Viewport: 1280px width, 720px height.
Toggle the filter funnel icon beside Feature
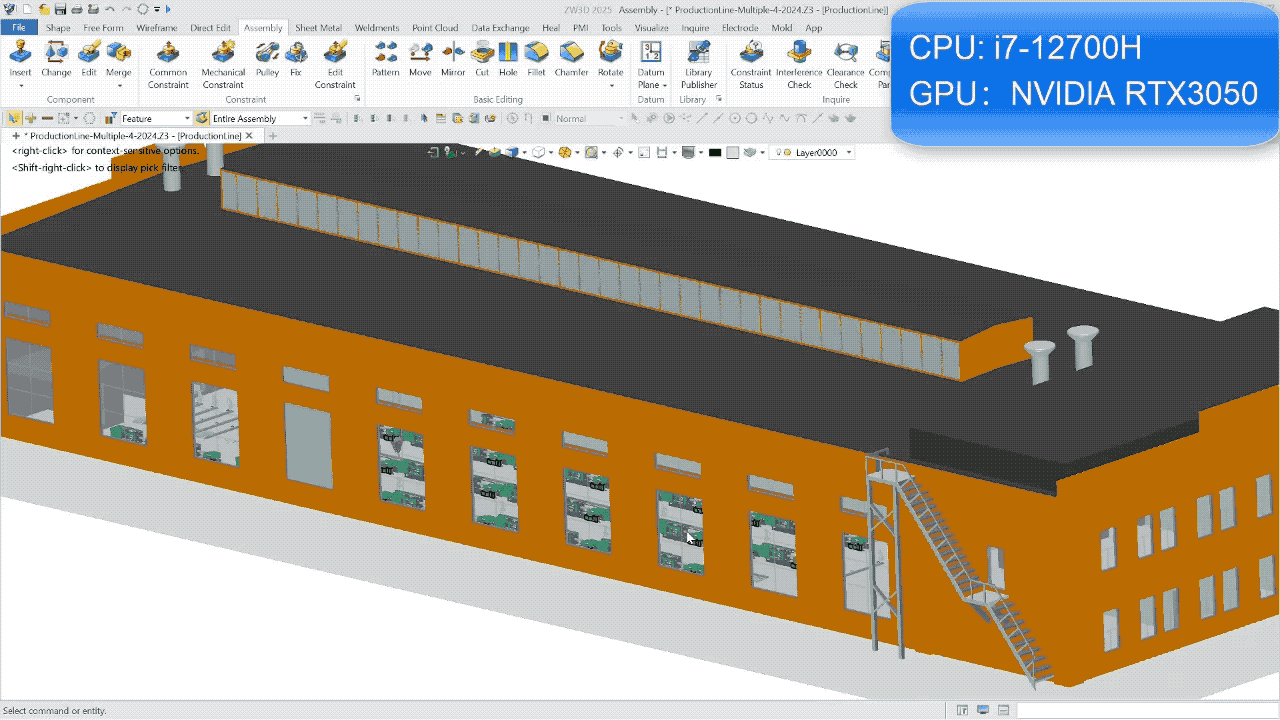(x=112, y=118)
